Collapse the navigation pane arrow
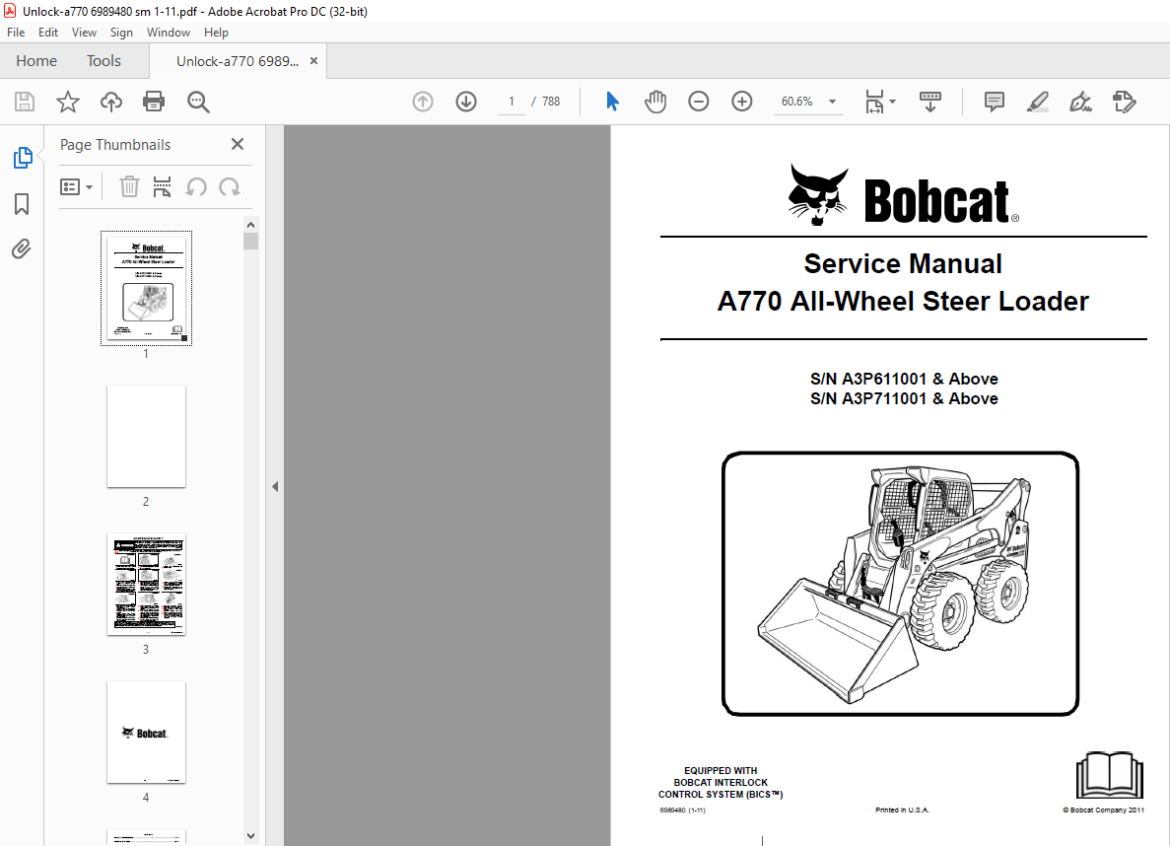 275,486
